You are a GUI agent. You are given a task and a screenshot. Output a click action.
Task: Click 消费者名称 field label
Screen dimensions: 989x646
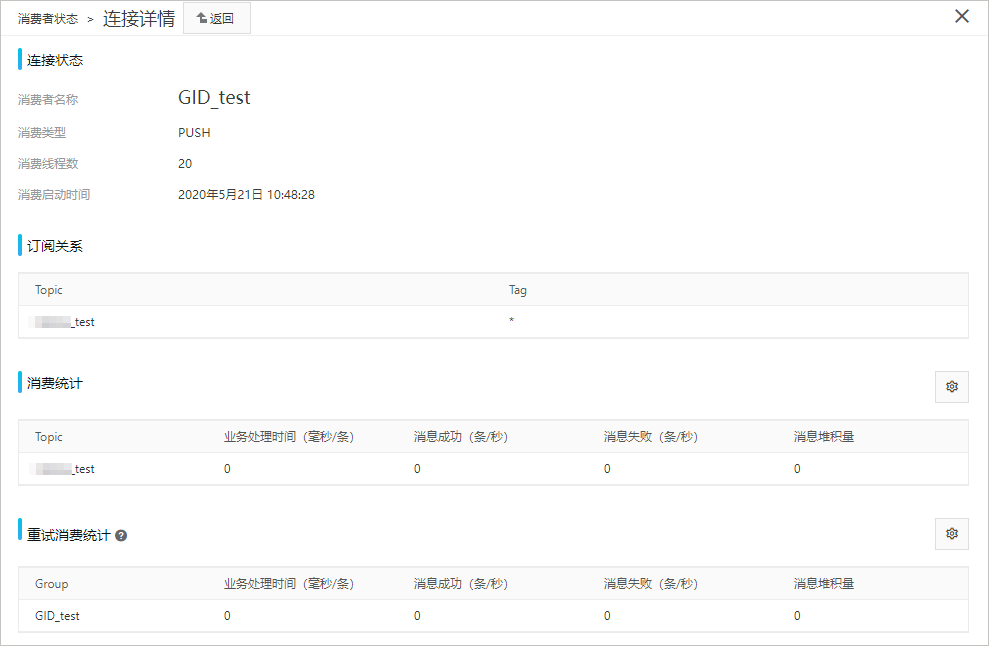[x=48, y=100]
